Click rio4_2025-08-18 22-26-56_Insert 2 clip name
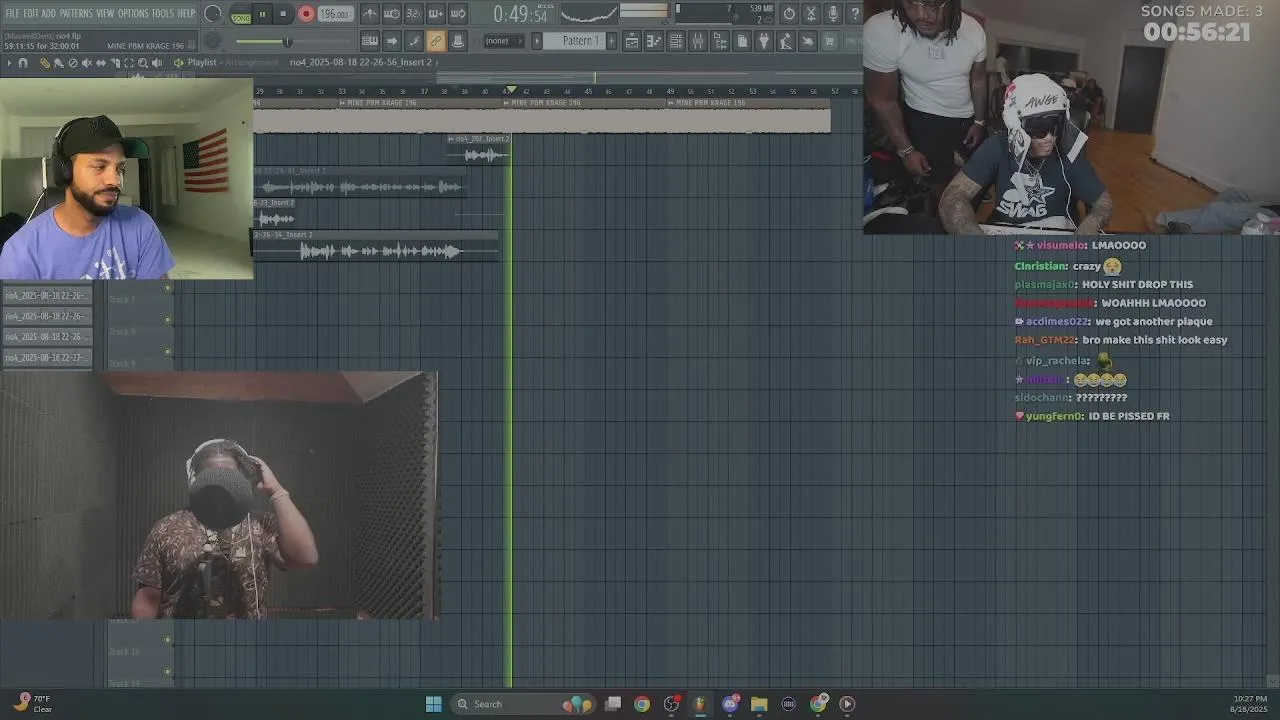 coord(360,62)
